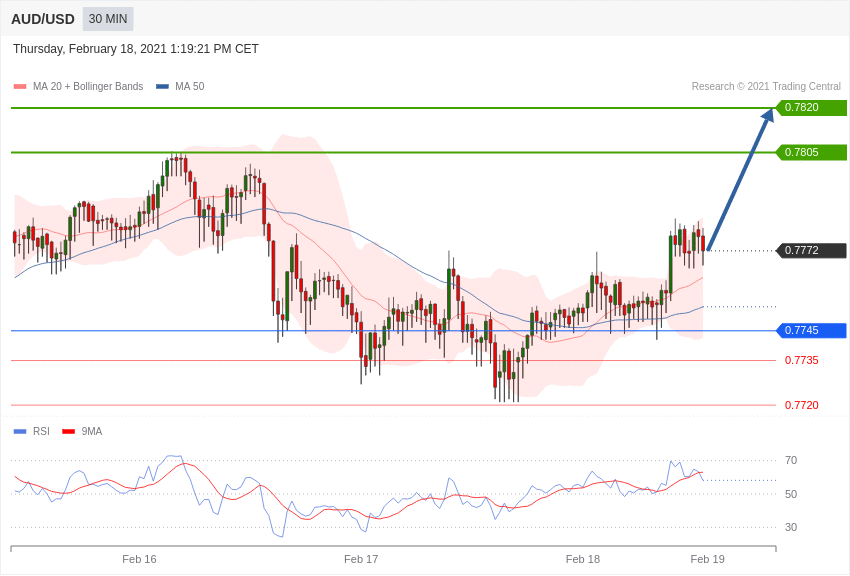Select the 0.7805 resistance price tag
850x576 pixels.
(812, 152)
